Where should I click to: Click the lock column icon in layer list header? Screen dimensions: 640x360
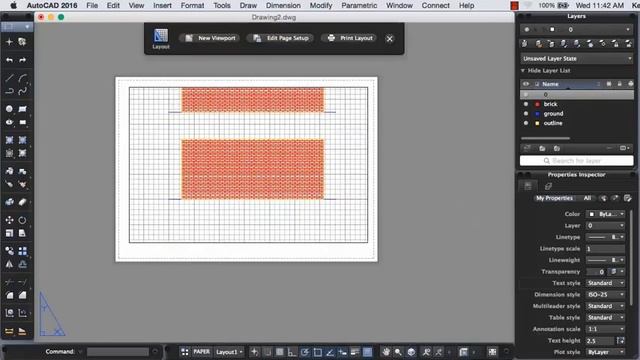[x=620, y=84]
